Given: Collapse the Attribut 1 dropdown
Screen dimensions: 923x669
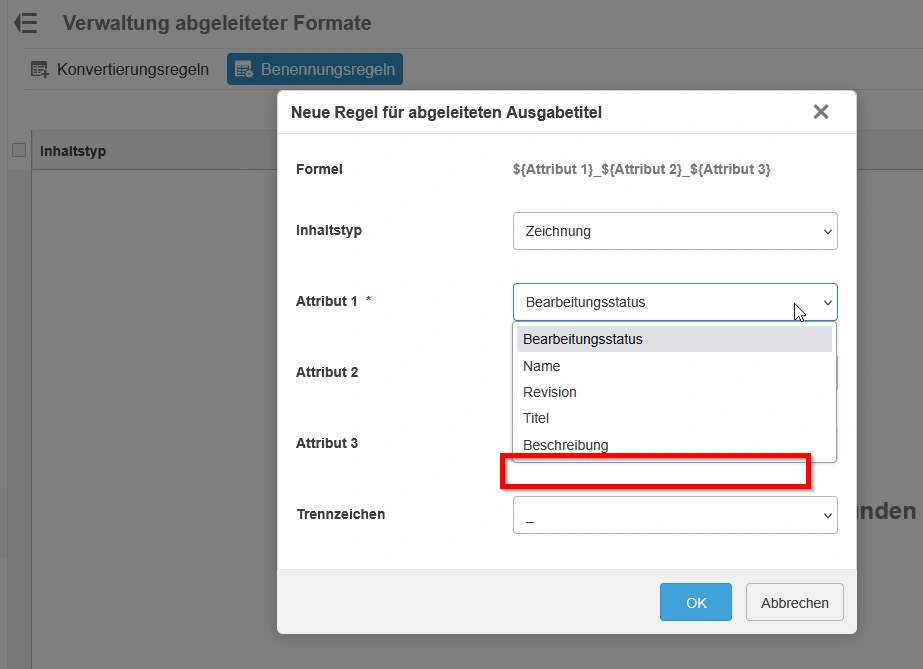Looking at the screenshot, I should point(674,302).
